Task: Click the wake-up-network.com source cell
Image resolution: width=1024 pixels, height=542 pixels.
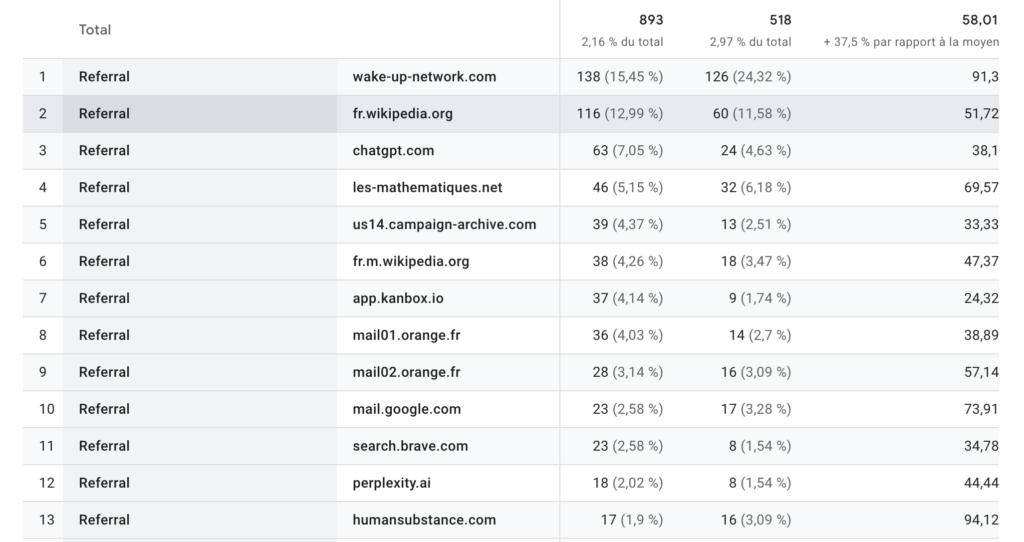Action: pyautogui.click(x=424, y=77)
